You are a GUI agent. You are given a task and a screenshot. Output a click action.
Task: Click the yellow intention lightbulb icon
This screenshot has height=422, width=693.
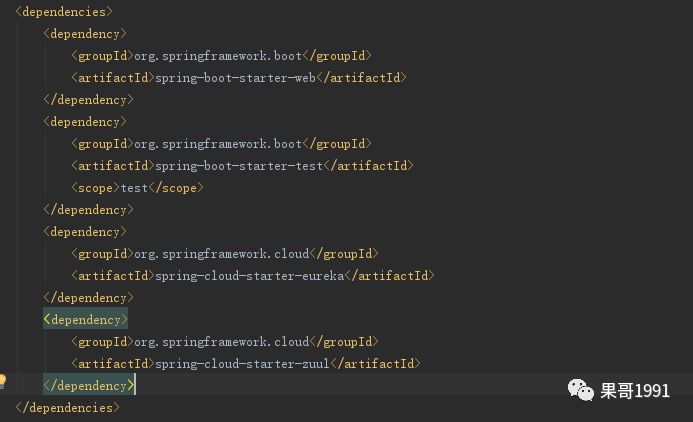2,381
